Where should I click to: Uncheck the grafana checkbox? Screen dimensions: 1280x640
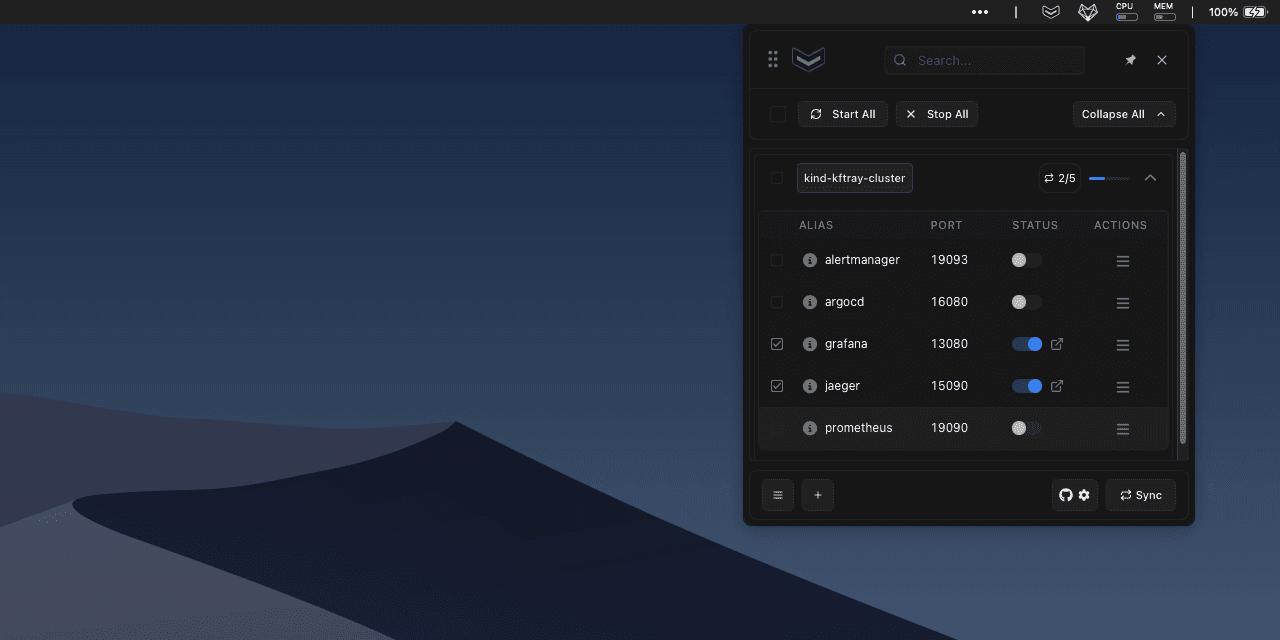tap(777, 344)
